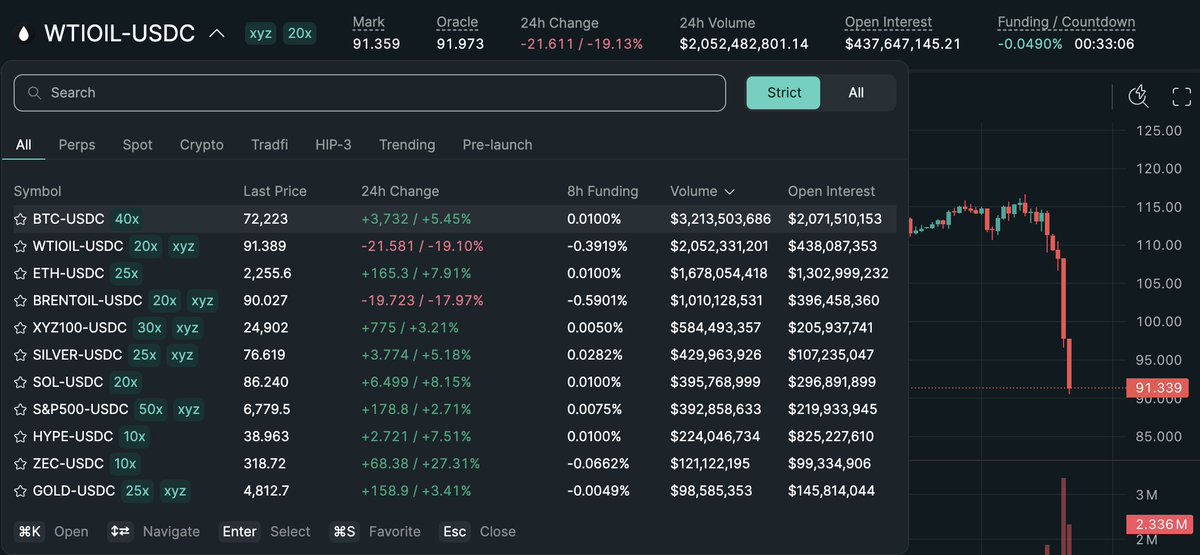Select GOLD-USDC symbol

74,491
